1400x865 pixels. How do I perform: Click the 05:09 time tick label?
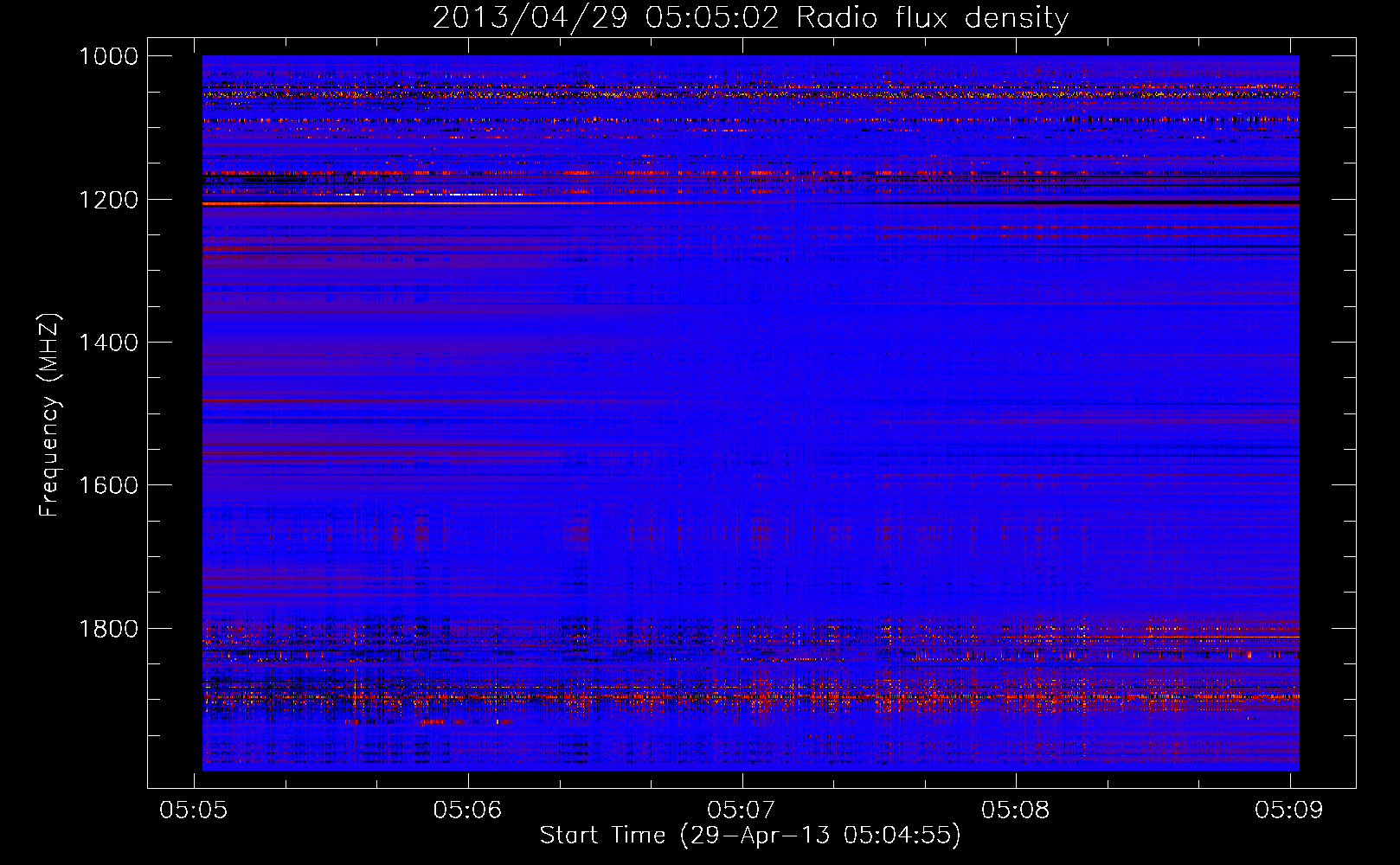tap(1289, 810)
